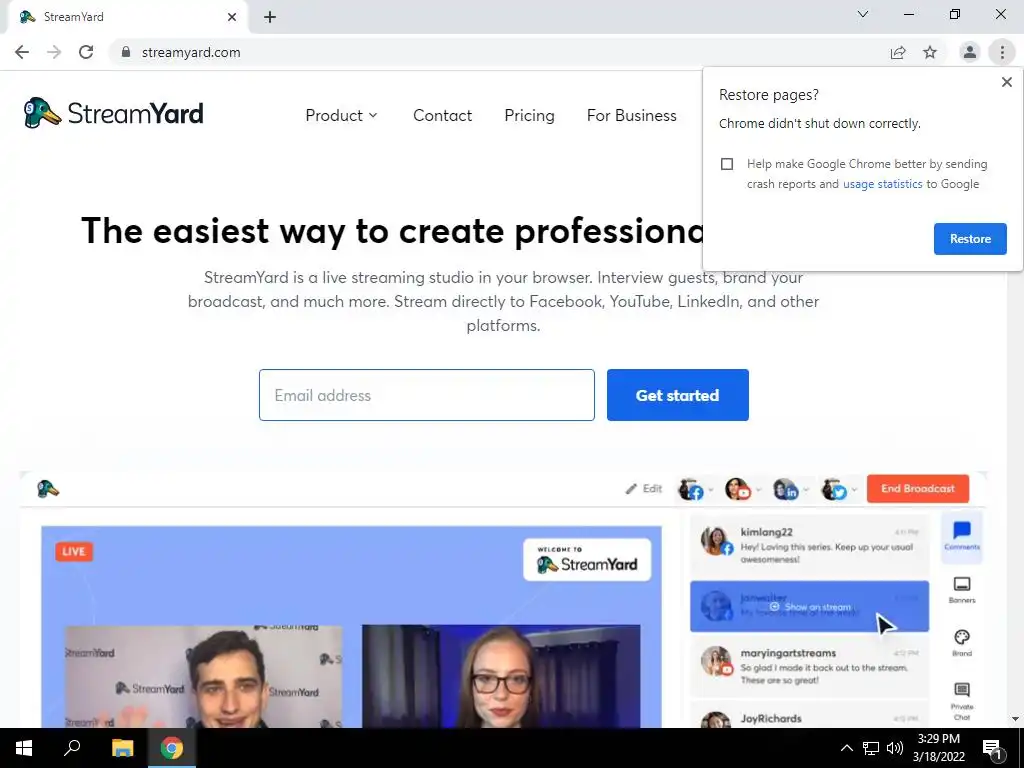Screen dimensions: 1024x768
Task: Open the Banners panel icon
Action: 961,589
